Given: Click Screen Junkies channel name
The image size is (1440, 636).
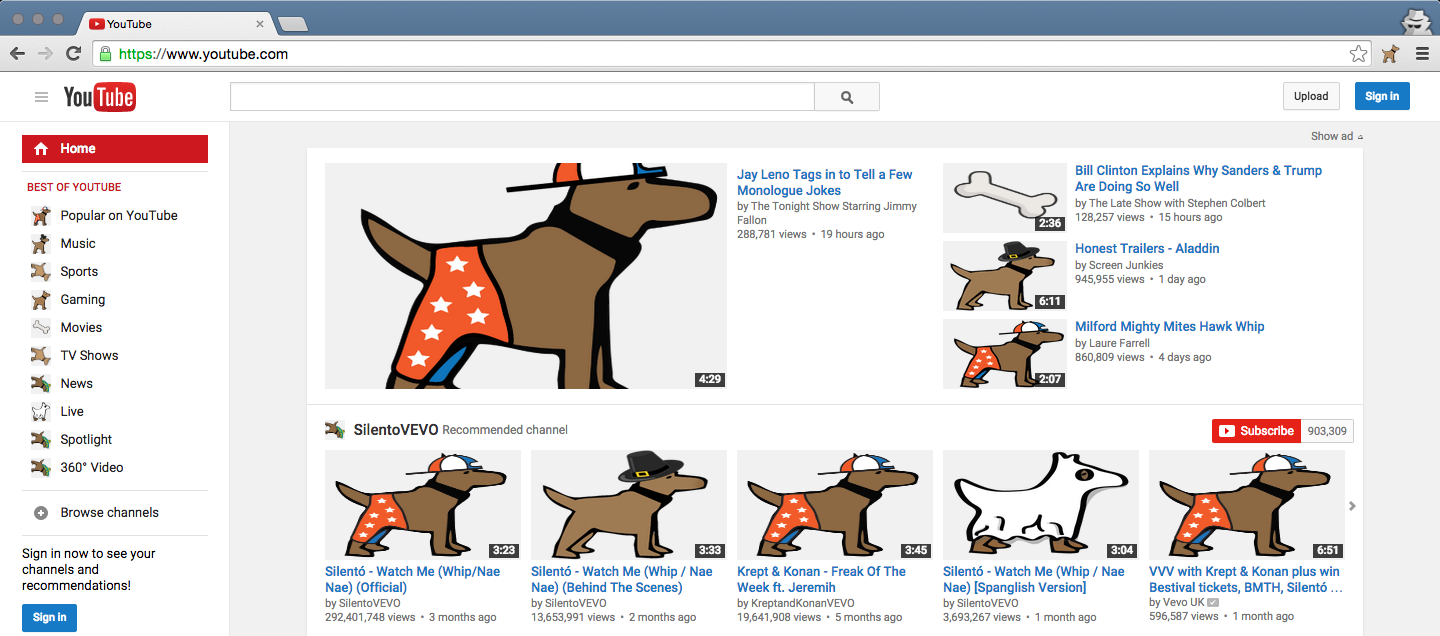Looking at the screenshot, I should [x=1126, y=265].
